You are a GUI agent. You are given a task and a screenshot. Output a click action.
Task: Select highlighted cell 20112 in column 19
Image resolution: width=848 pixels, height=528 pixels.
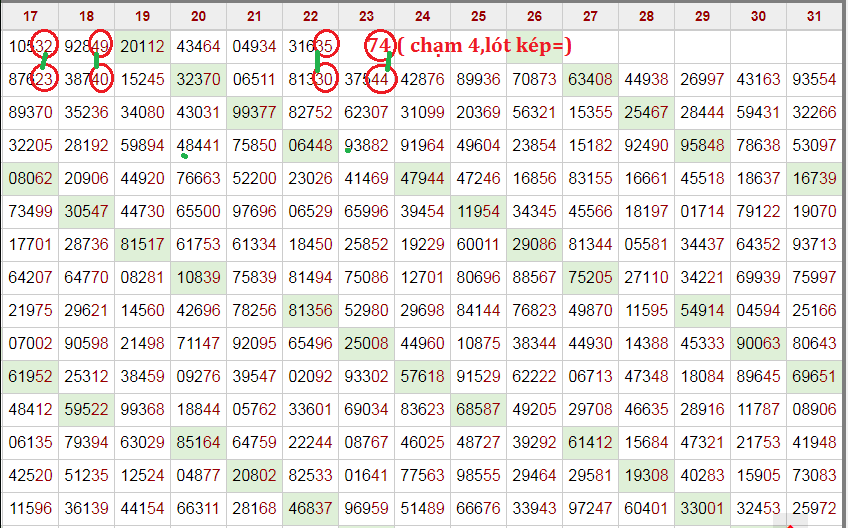click(142, 47)
